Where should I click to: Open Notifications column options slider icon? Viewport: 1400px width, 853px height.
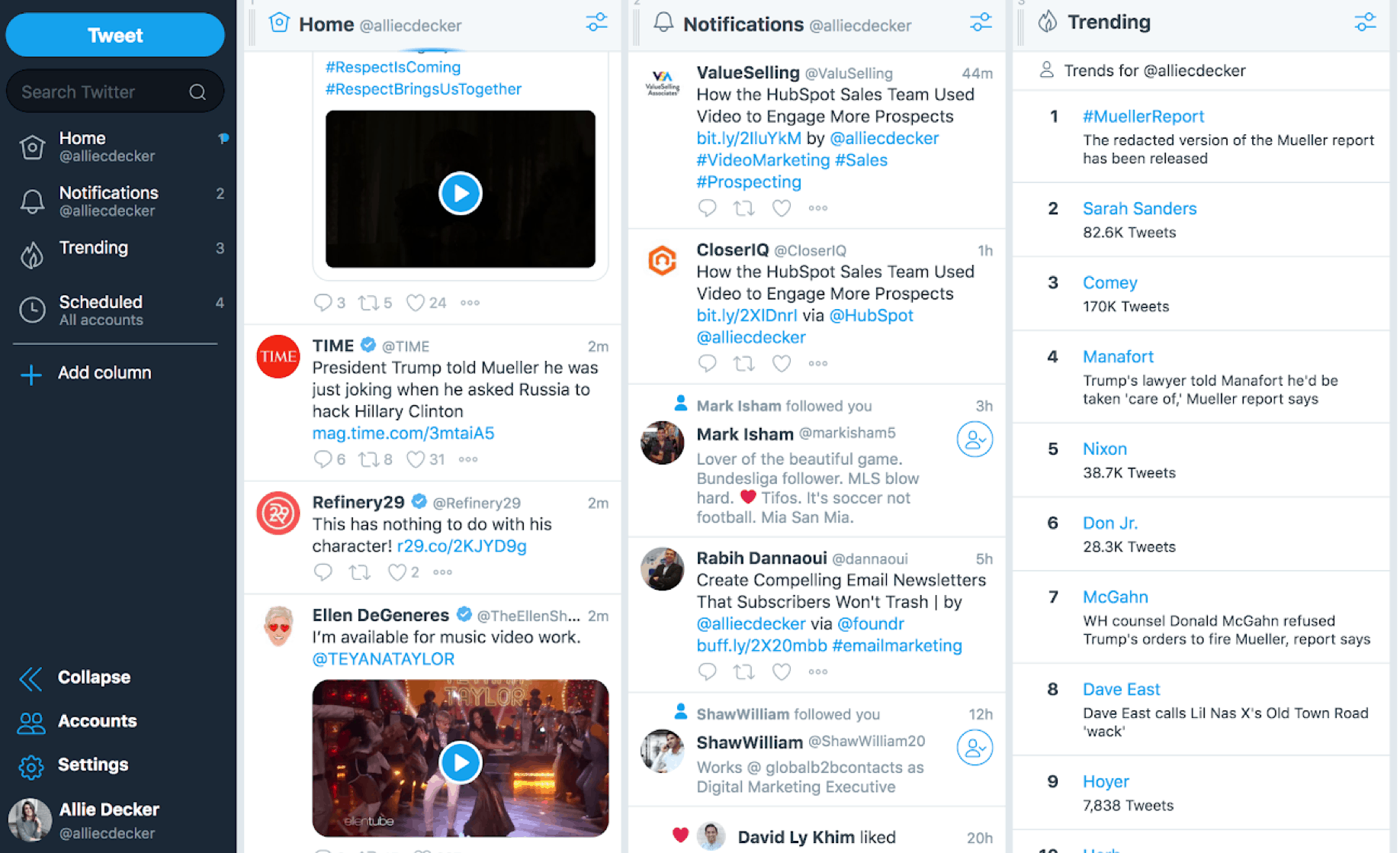(981, 23)
